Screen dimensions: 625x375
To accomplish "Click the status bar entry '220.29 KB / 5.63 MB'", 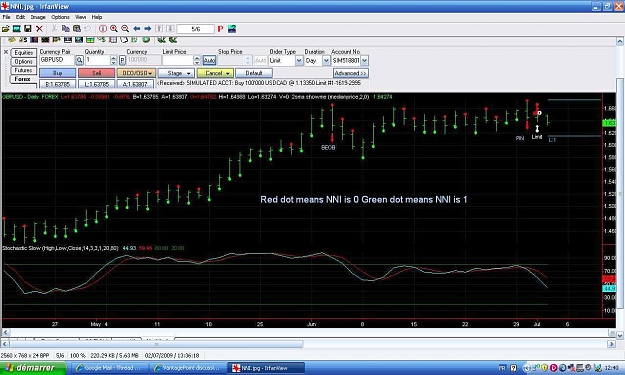I will tap(115, 355).
